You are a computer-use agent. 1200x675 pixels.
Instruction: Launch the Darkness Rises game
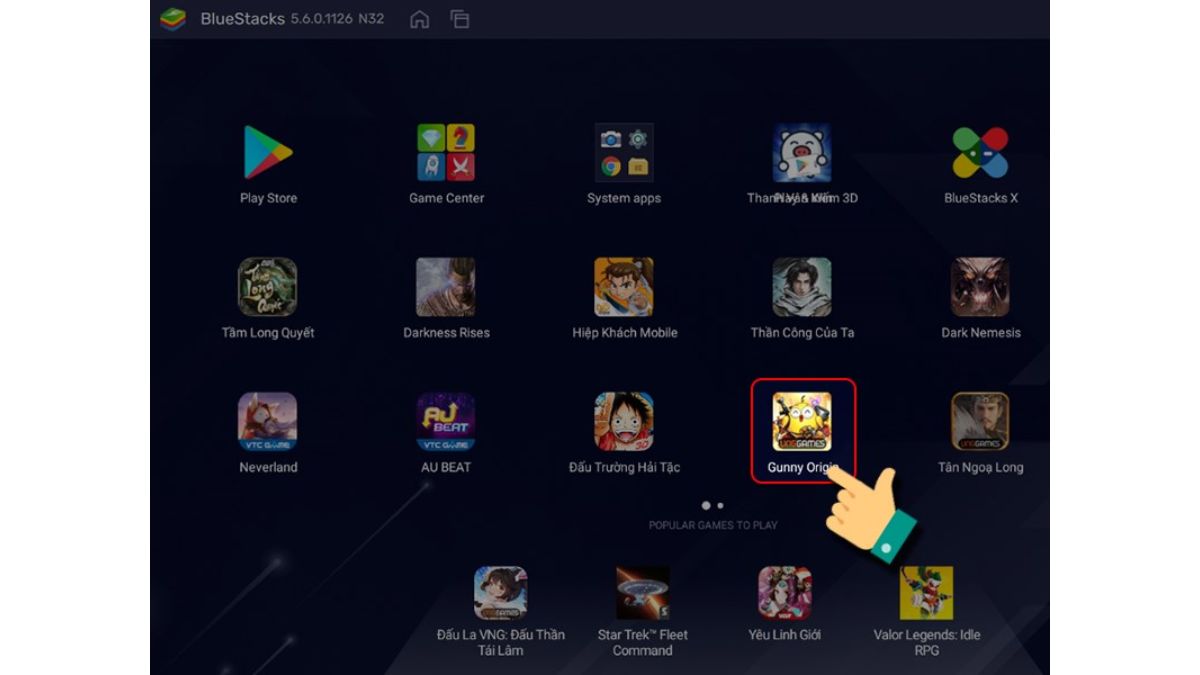point(446,288)
